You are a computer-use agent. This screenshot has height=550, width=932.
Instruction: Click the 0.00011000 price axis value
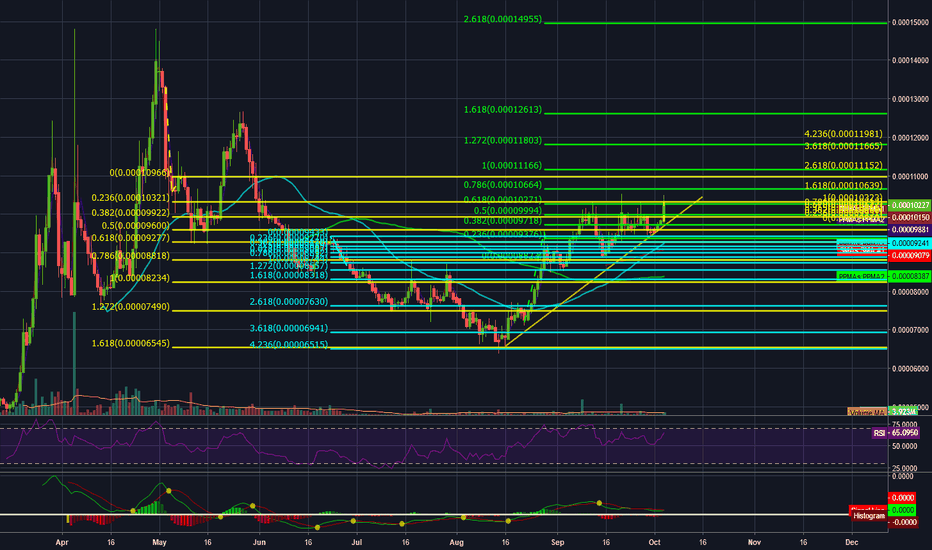(910, 177)
